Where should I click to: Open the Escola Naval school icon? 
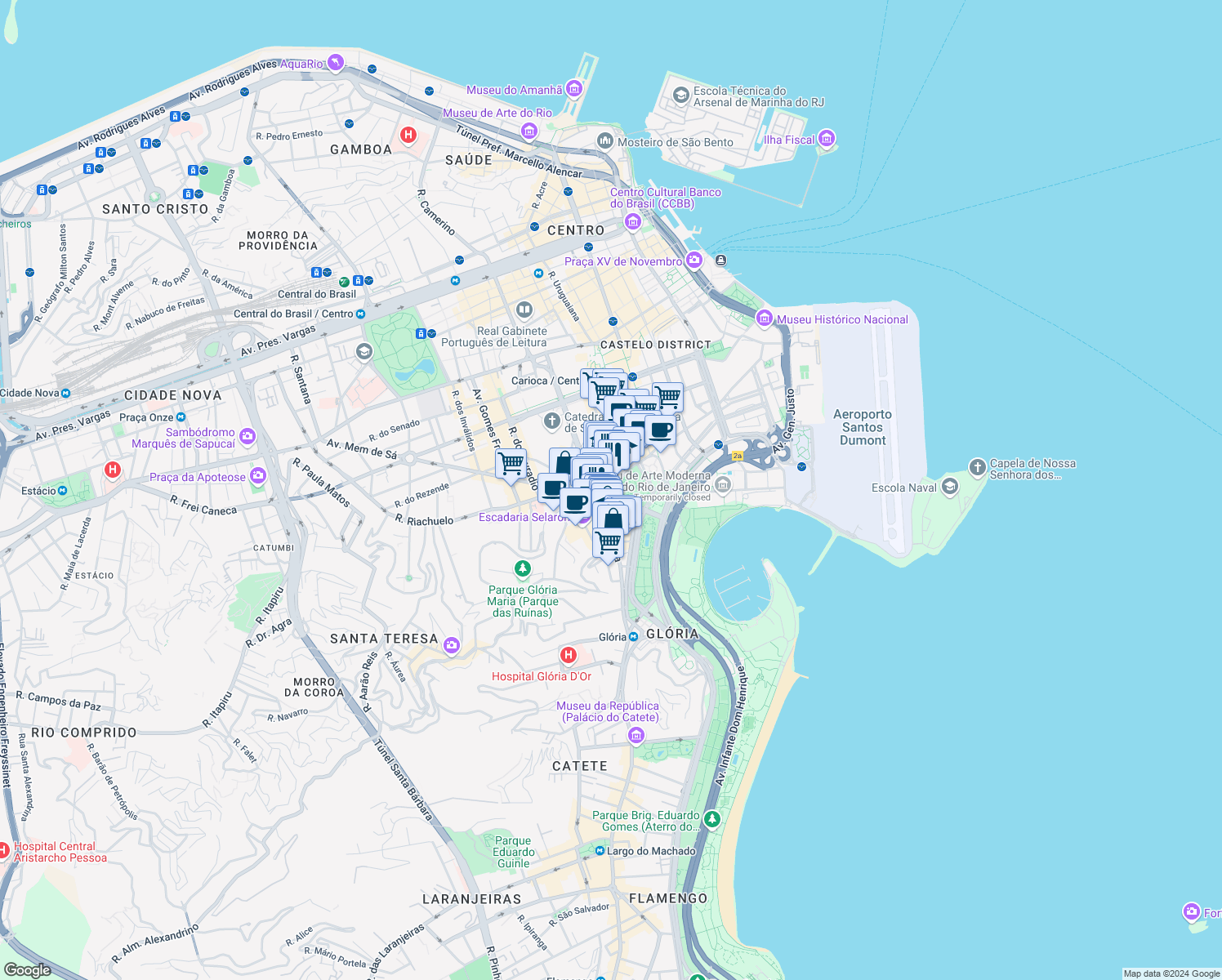point(949,487)
